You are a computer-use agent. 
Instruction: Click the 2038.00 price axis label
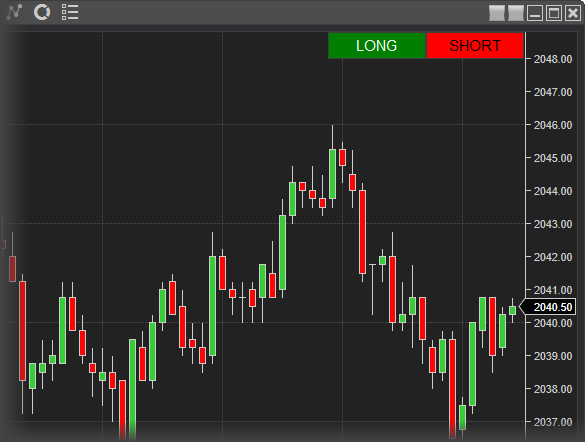click(x=553, y=389)
